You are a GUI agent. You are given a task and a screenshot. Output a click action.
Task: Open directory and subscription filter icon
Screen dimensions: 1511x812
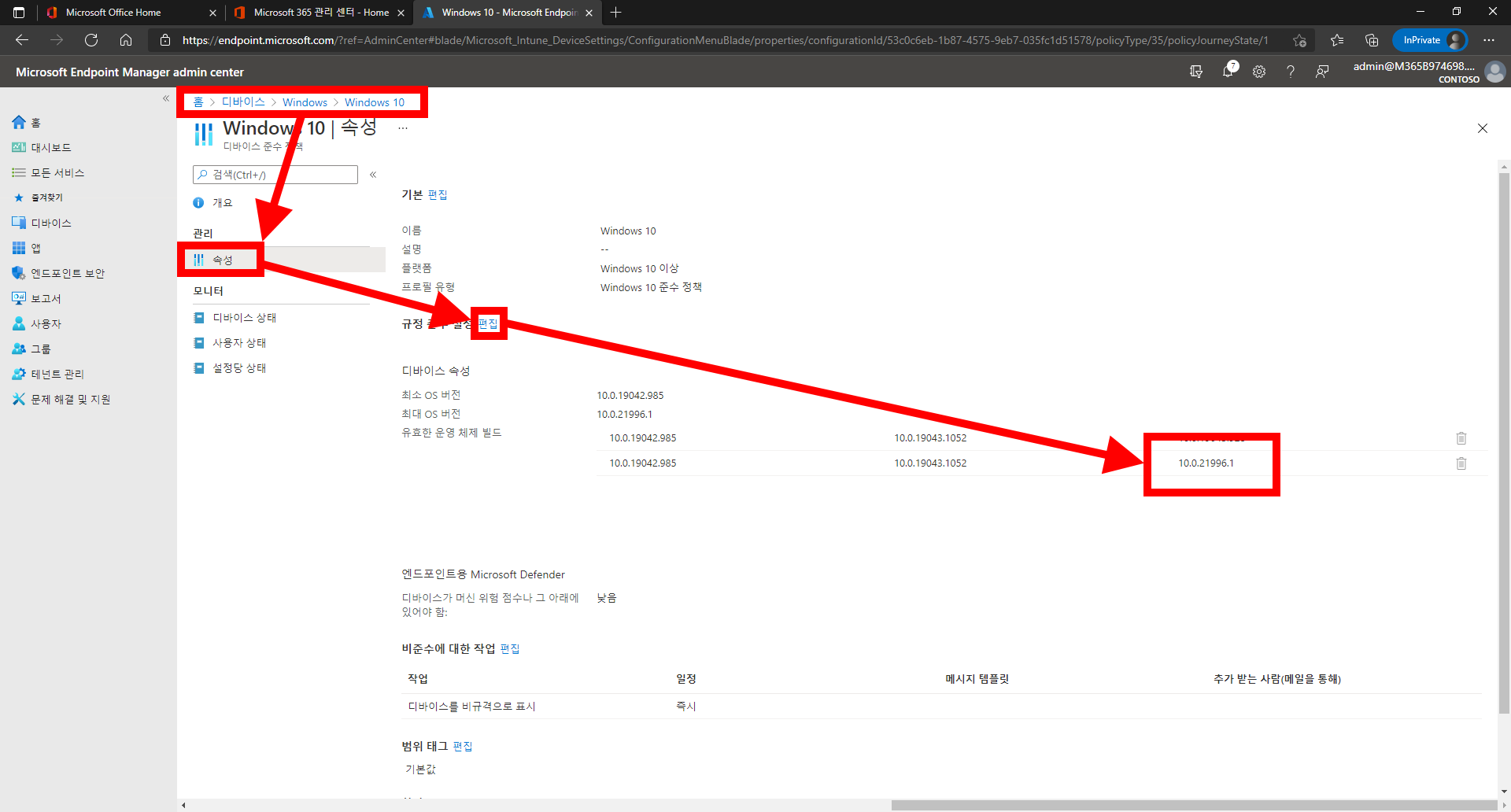pyautogui.click(x=1196, y=72)
